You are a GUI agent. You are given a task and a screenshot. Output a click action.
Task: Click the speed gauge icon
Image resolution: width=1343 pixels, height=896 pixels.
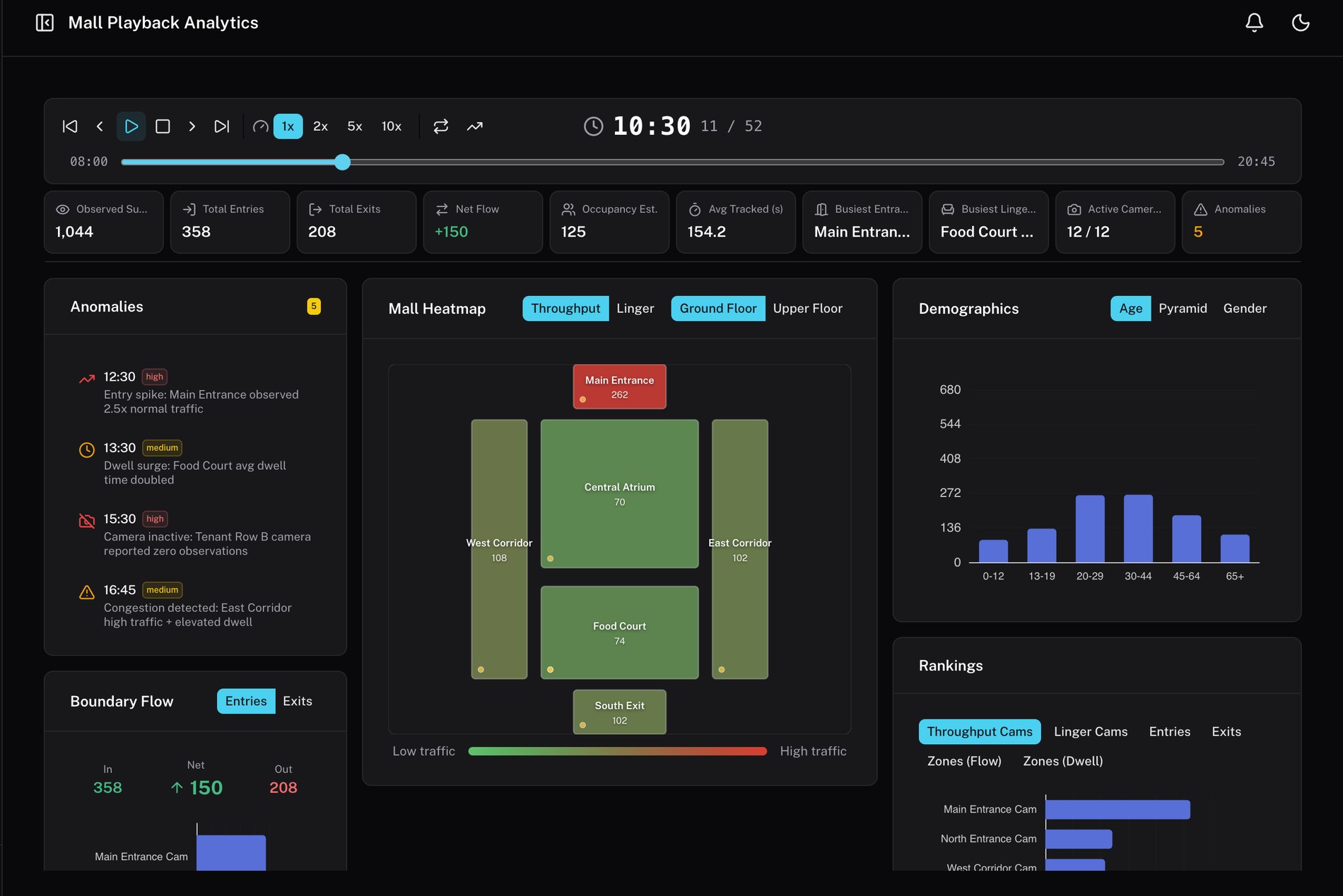pos(260,126)
